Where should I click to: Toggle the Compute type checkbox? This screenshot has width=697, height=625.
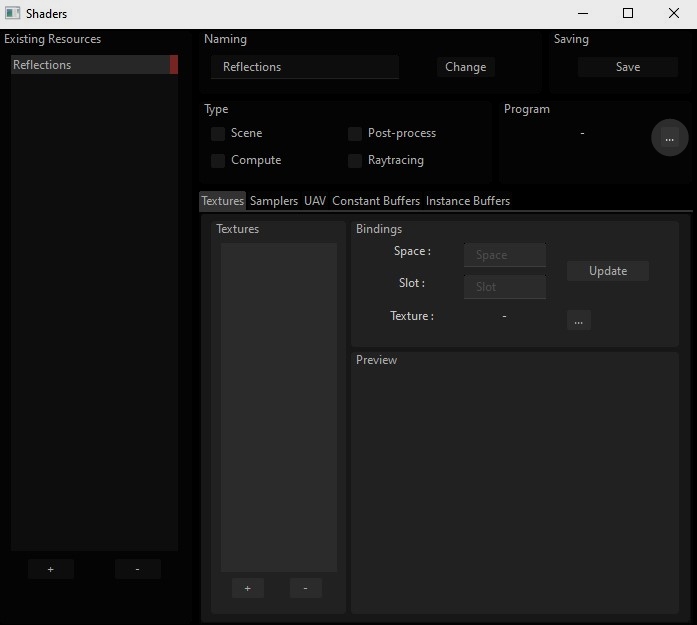point(218,160)
